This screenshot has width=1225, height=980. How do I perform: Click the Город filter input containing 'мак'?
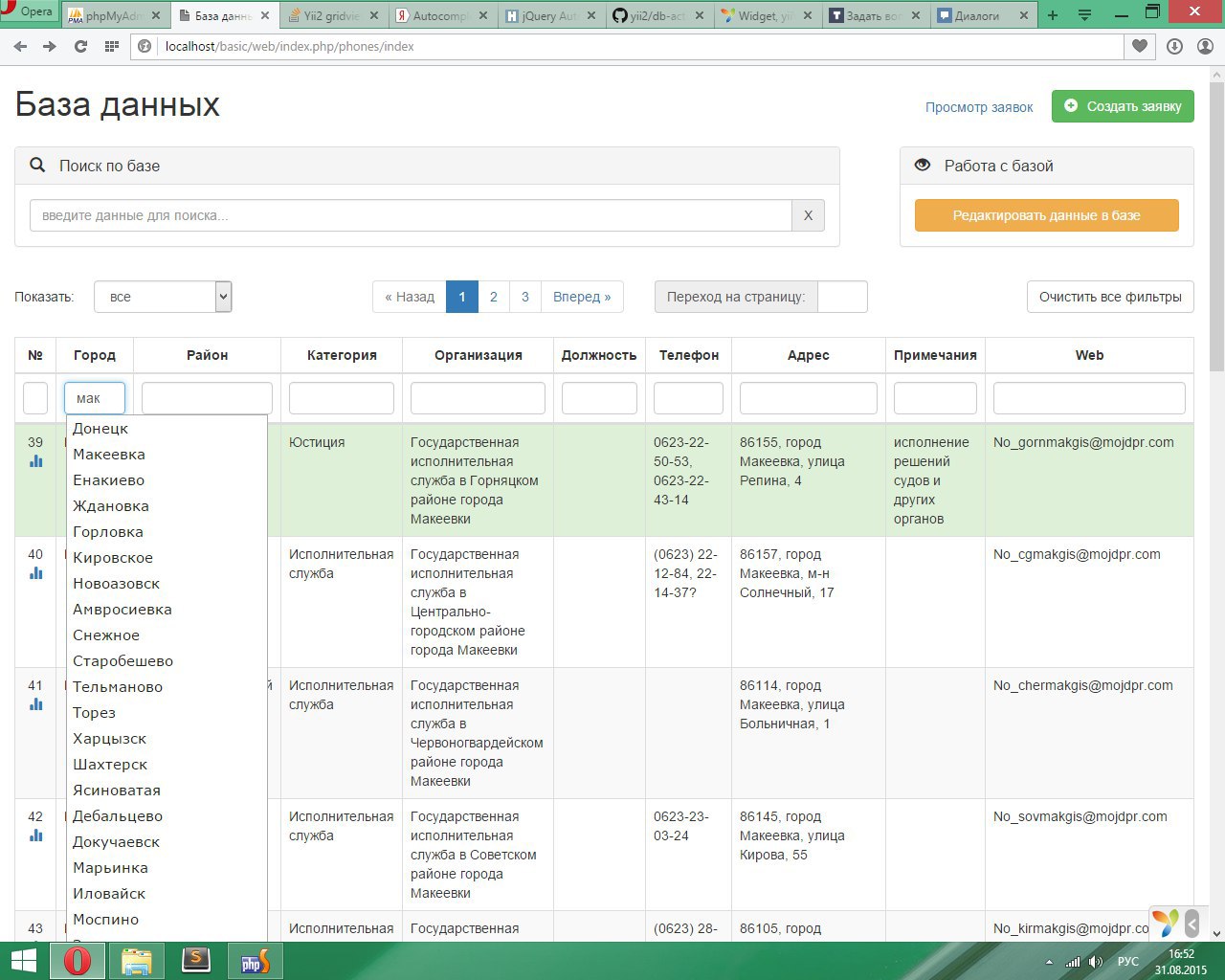95,398
